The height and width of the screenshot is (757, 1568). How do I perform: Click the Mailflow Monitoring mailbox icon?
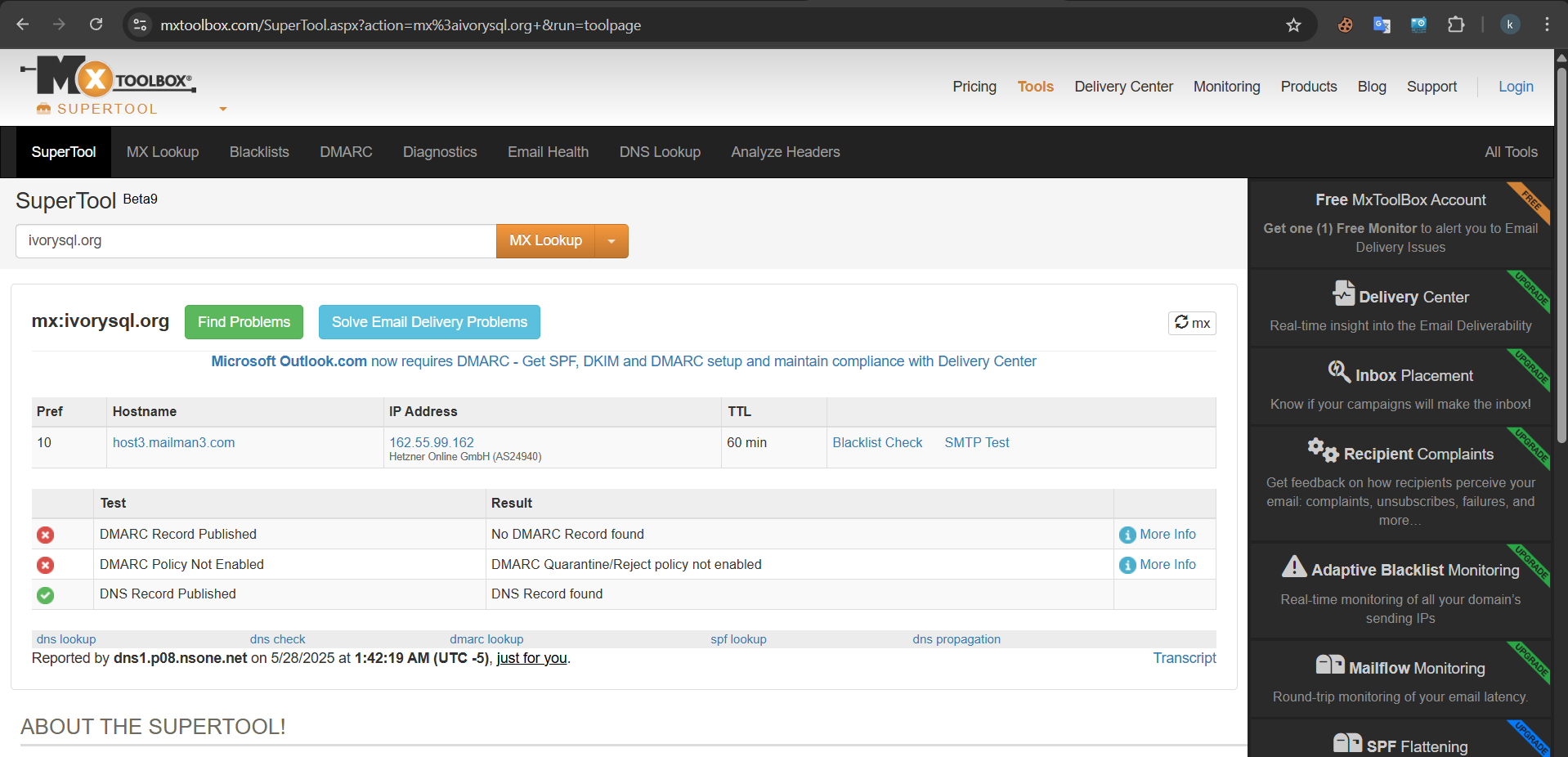[x=1329, y=665]
